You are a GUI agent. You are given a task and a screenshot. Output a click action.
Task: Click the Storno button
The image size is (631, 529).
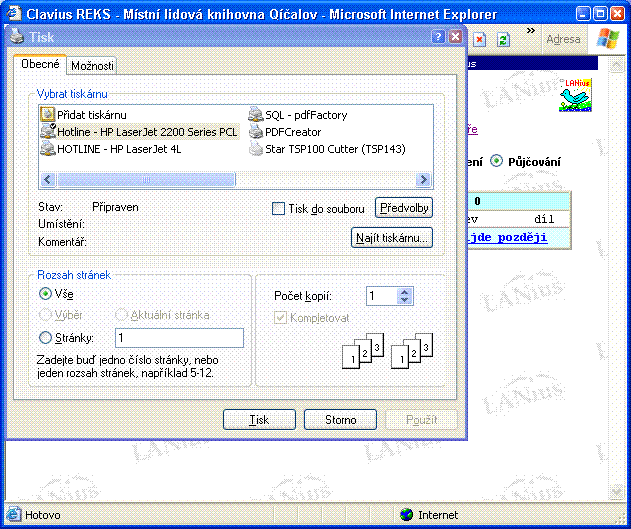(x=340, y=420)
